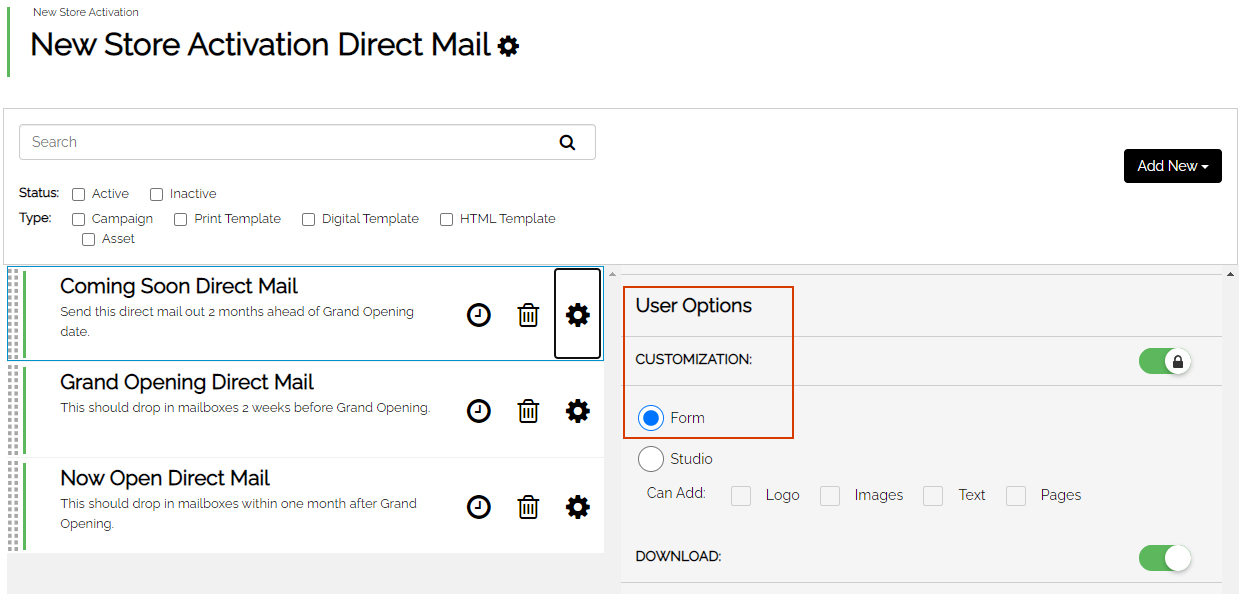Check the Active status filter
Viewport: 1253px width, 594px height.
tap(78, 194)
